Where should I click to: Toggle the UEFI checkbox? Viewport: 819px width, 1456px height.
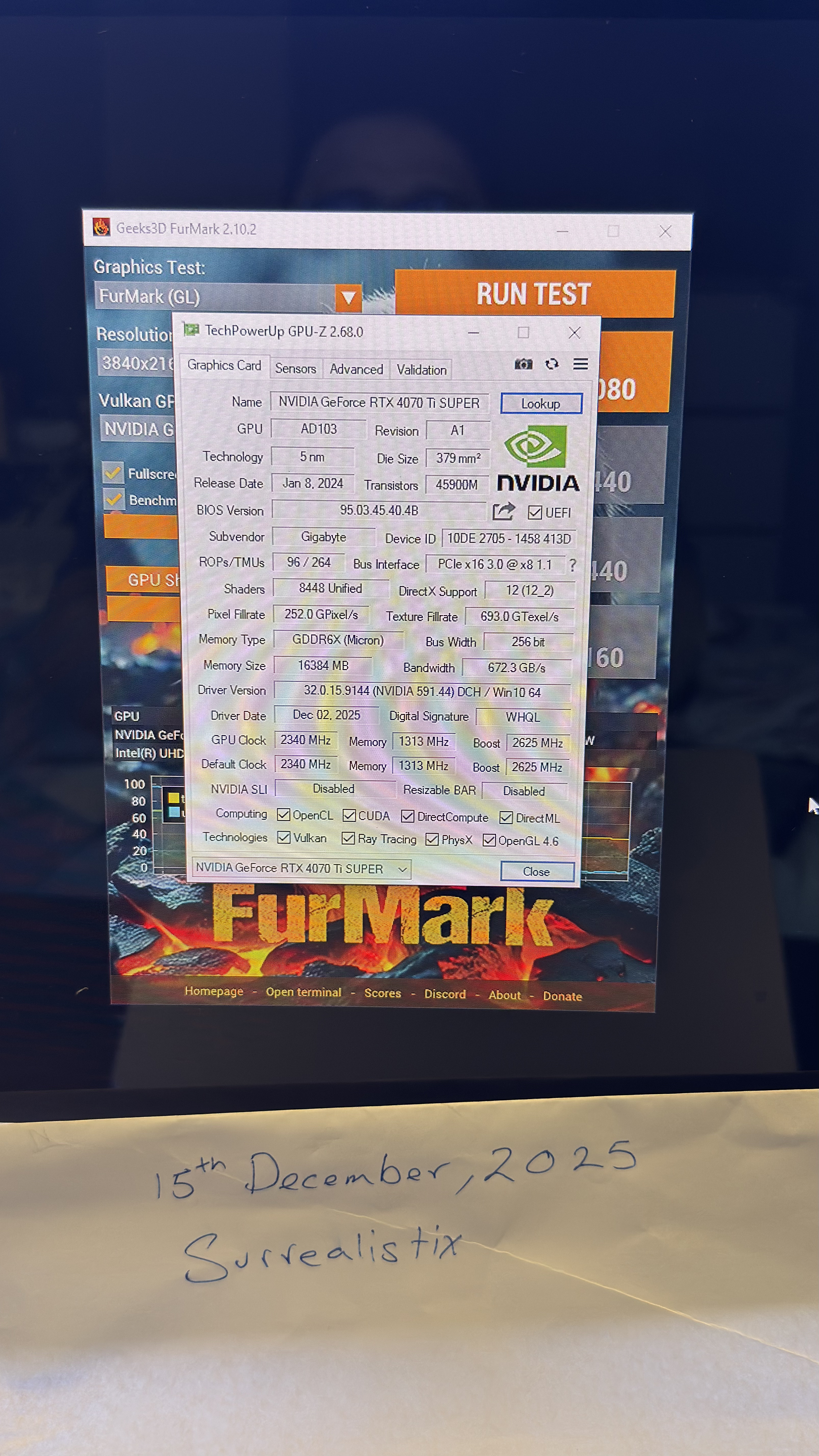pyautogui.click(x=535, y=513)
